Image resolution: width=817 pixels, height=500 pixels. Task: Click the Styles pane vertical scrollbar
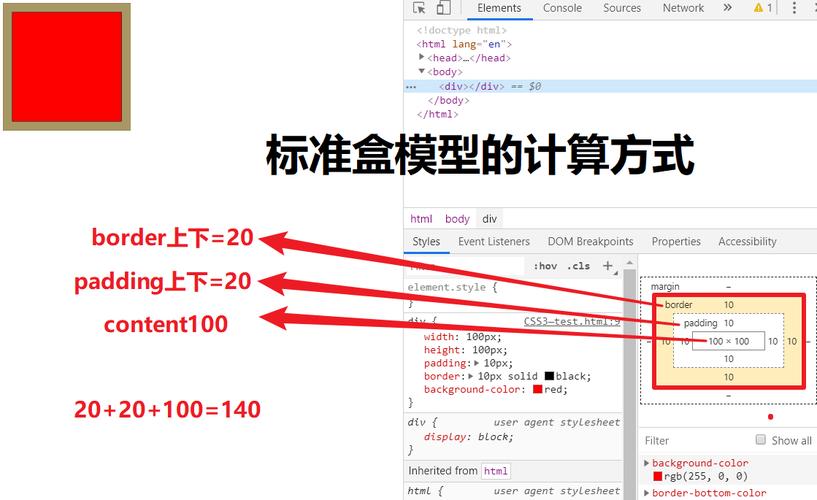coord(629,385)
